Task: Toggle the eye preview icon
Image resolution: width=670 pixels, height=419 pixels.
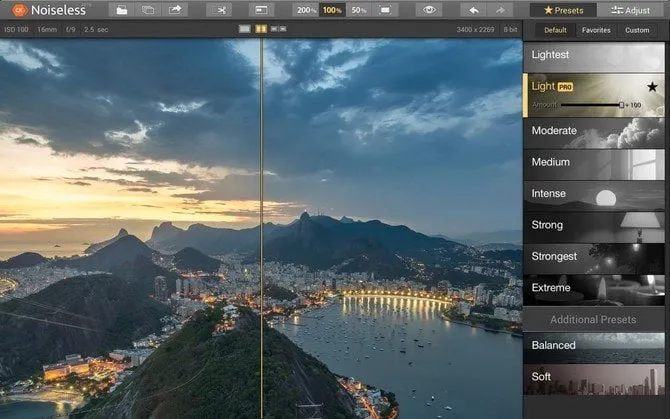Action: coord(429,10)
